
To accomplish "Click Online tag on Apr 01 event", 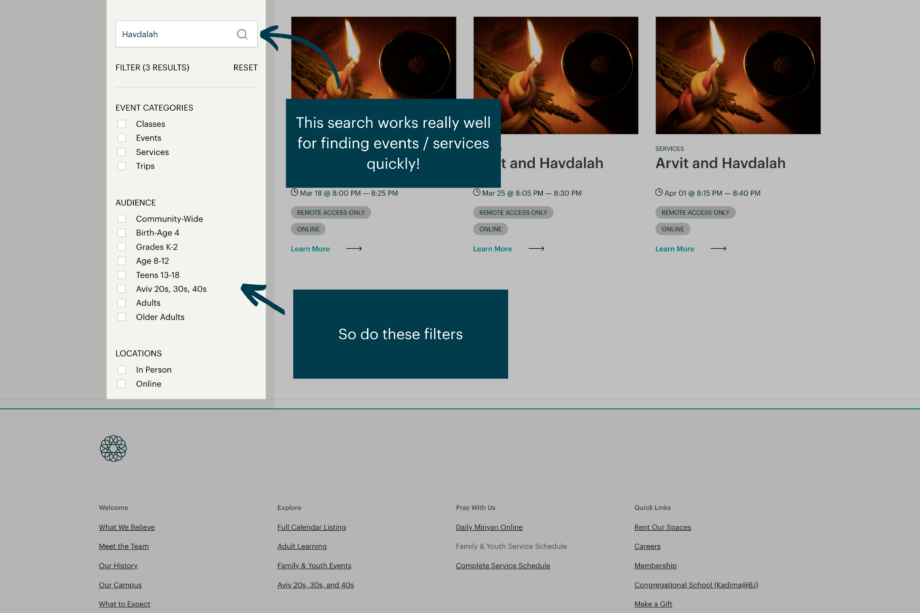I will point(672,229).
